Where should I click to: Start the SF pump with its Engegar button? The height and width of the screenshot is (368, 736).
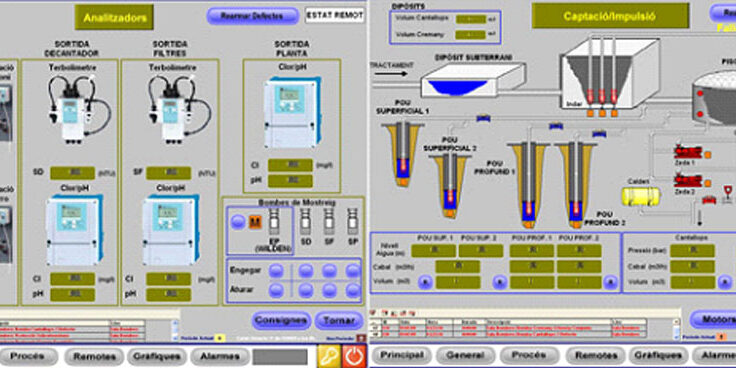pyautogui.click(x=330, y=271)
